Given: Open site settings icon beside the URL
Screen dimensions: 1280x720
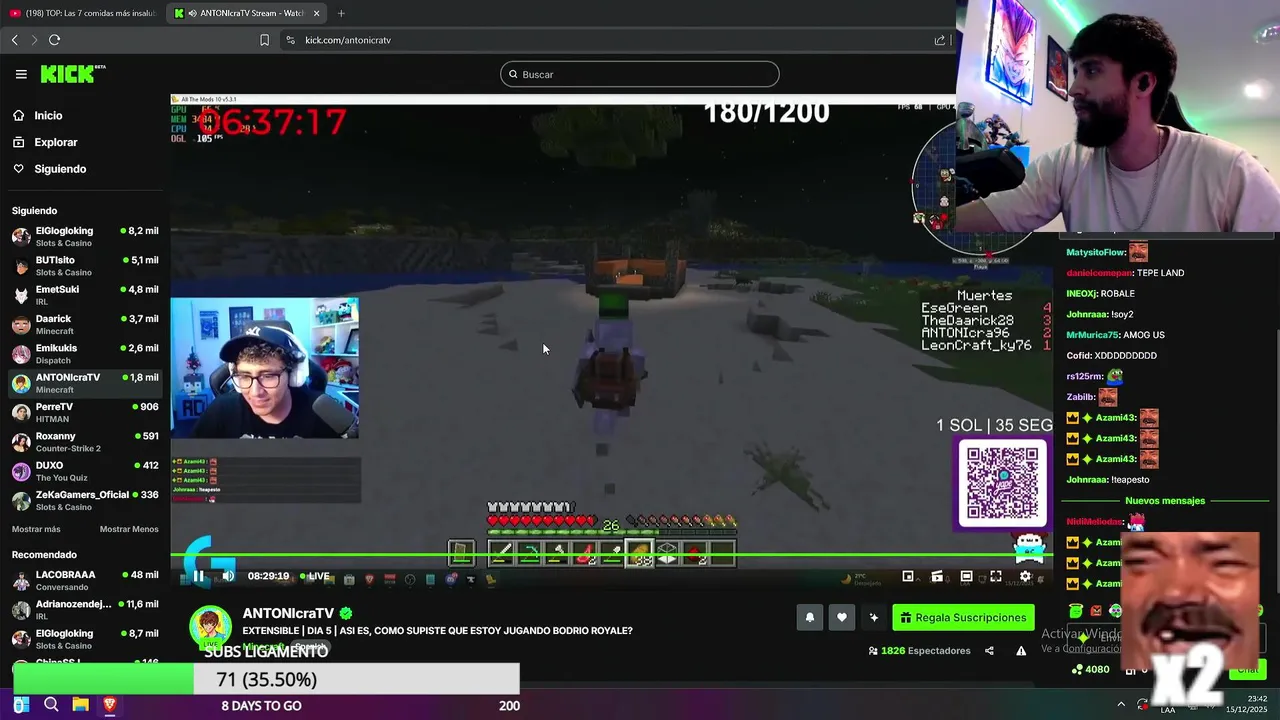Looking at the screenshot, I should [290, 40].
